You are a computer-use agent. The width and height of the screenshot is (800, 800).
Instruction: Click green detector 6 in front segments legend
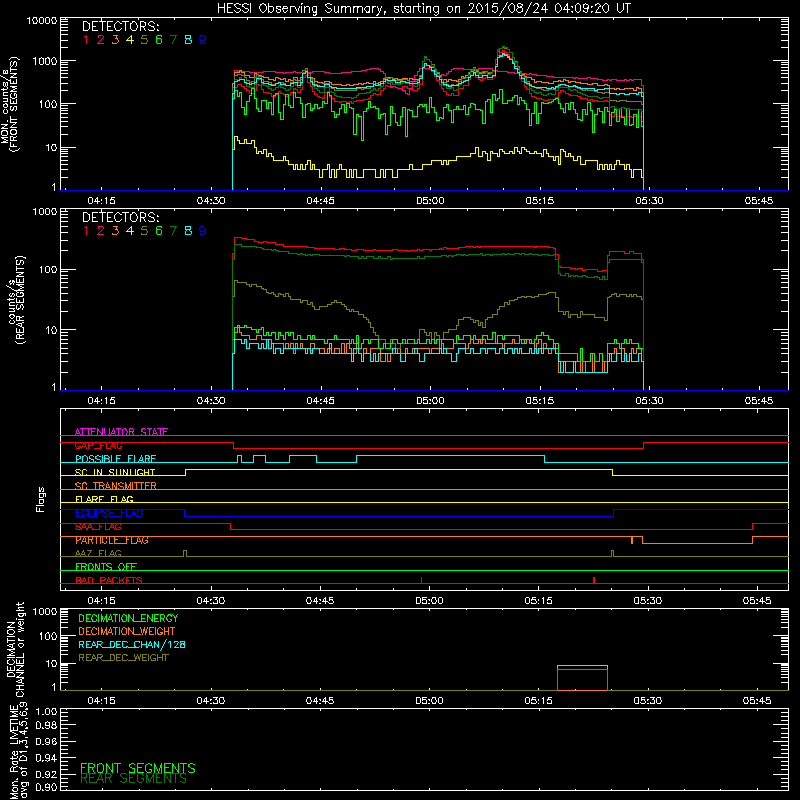tap(159, 40)
